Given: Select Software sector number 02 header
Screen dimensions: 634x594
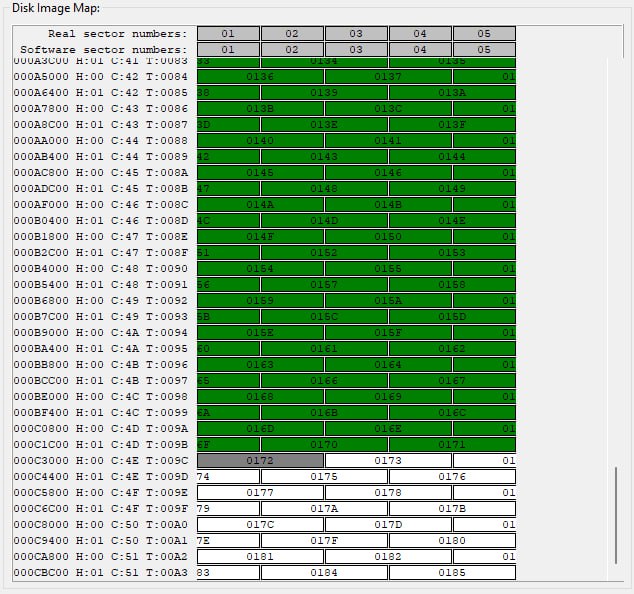Looking at the screenshot, I should [x=292, y=50].
